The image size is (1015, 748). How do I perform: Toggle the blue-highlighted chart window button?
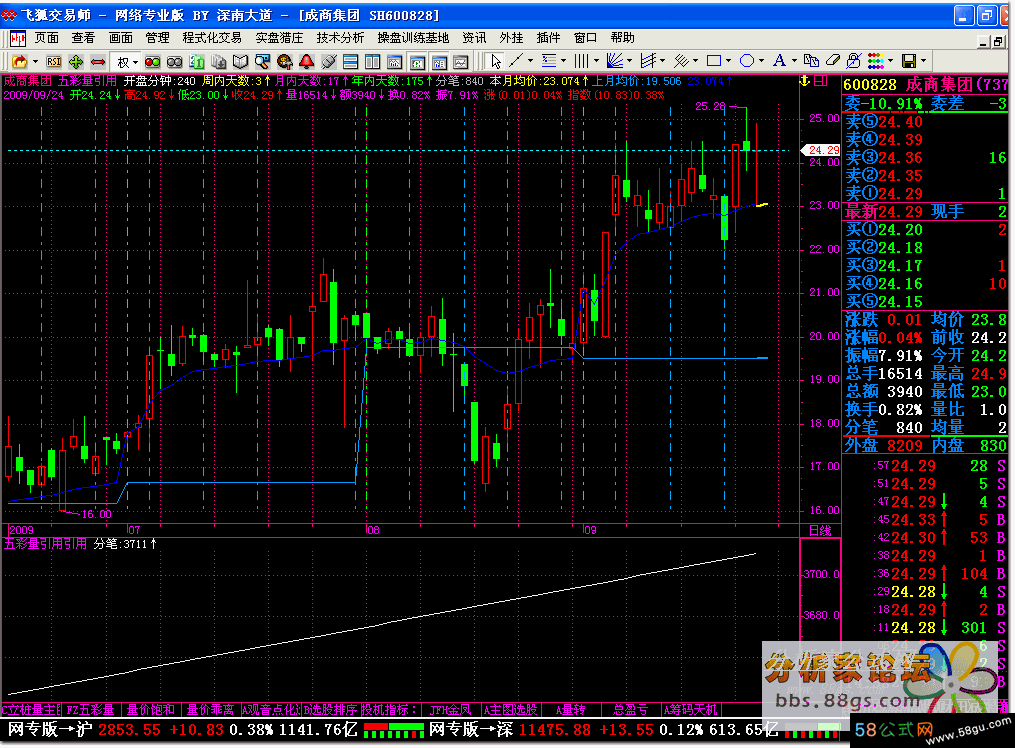point(439,61)
